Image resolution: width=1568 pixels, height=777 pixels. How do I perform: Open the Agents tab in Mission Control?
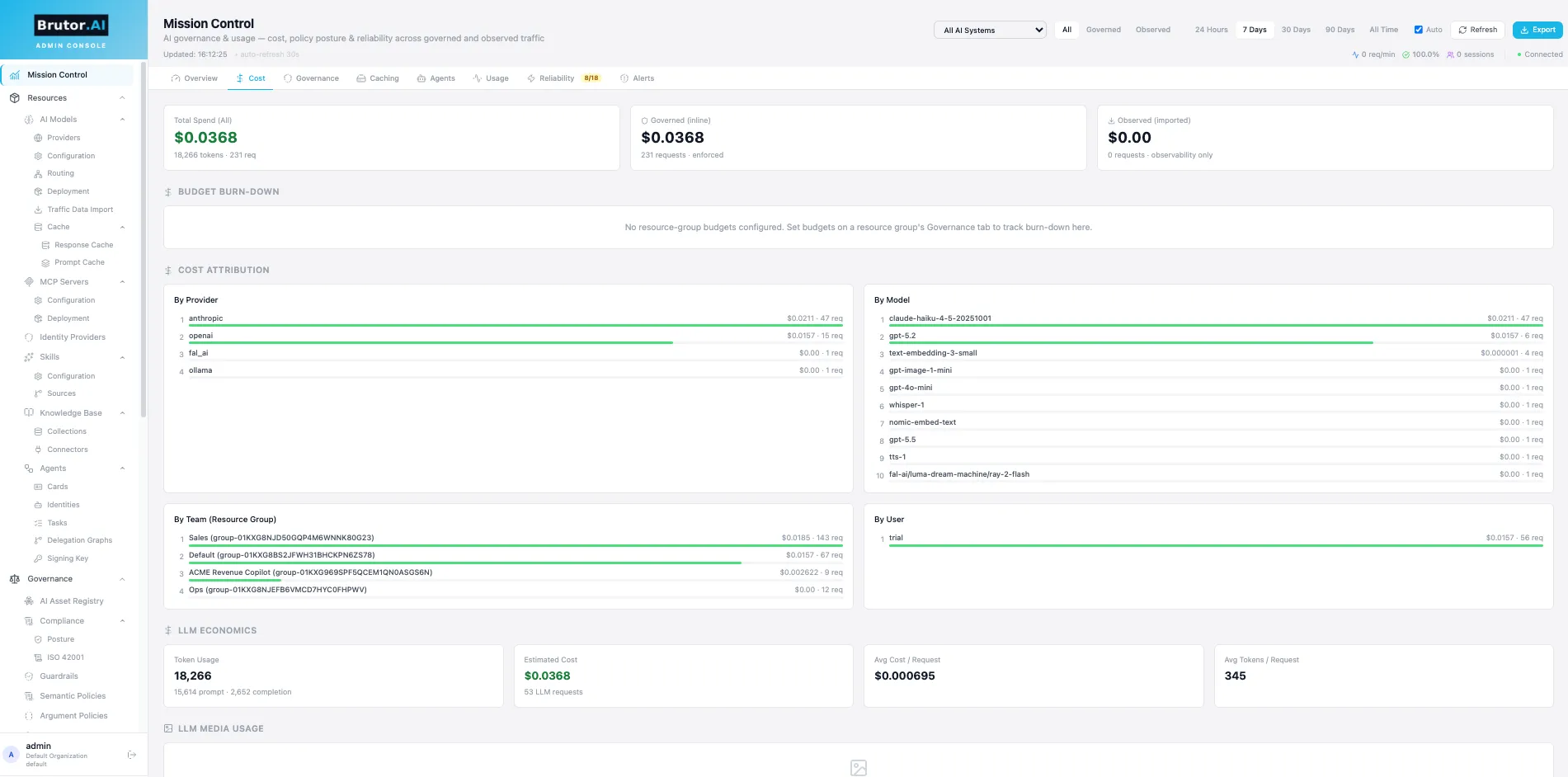tap(436, 78)
